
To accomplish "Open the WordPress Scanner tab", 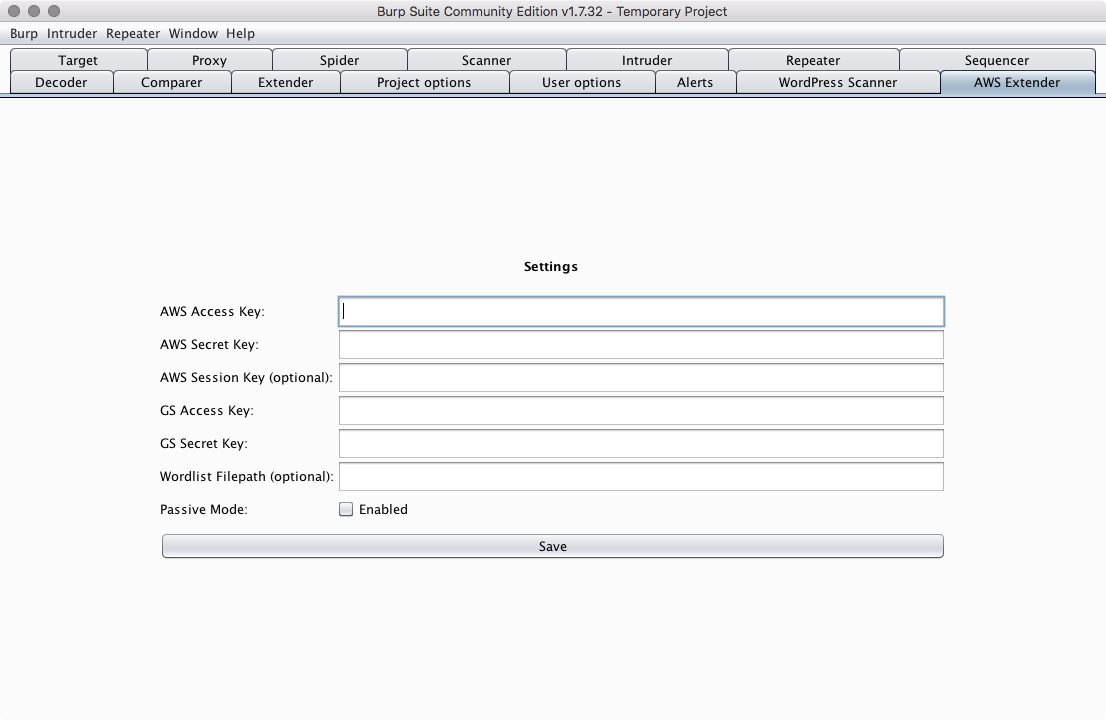I will [838, 82].
